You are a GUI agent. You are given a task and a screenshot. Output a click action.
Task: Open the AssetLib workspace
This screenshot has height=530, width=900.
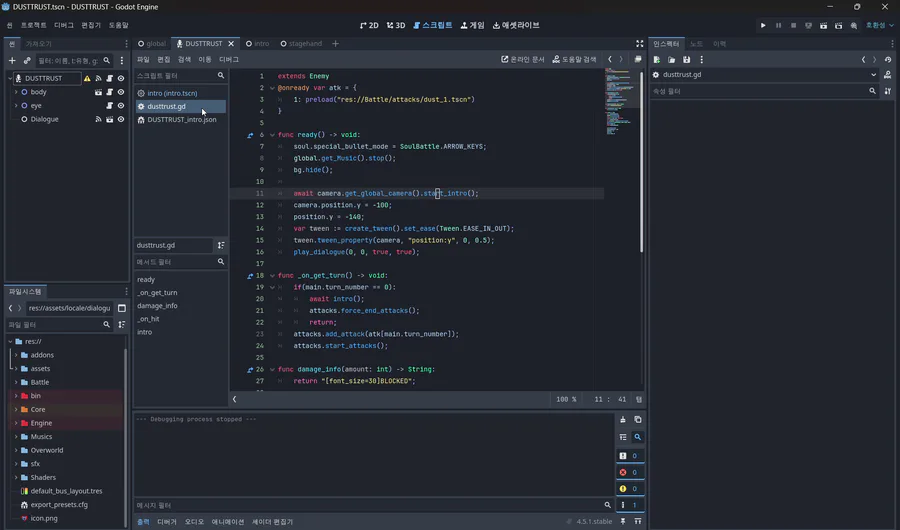pyautogui.click(x=516, y=25)
